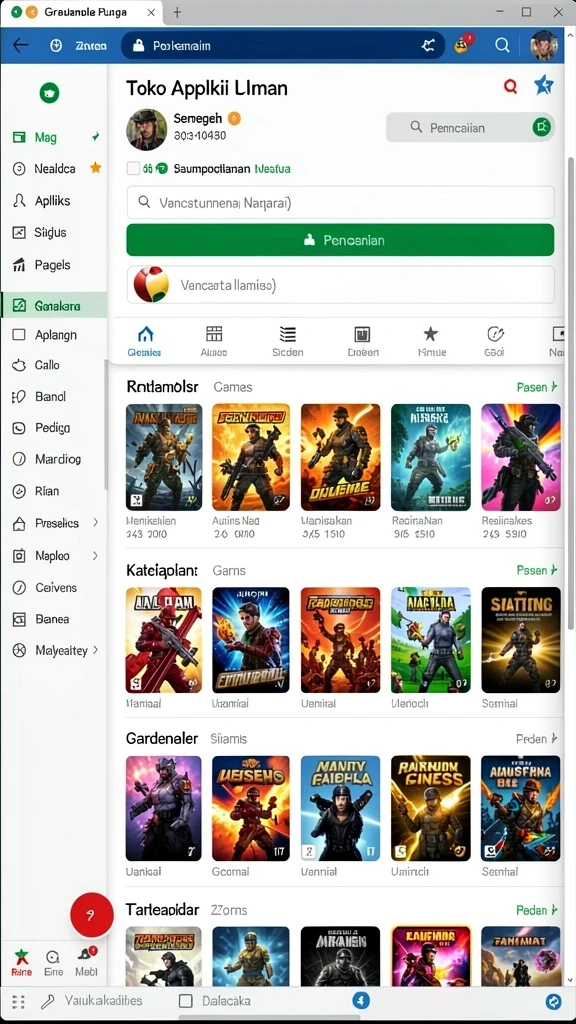This screenshot has height=1024, width=576.
Task: Toggle the yellow star beside Nealdca
Action: pyautogui.click(x=95, y=168)
